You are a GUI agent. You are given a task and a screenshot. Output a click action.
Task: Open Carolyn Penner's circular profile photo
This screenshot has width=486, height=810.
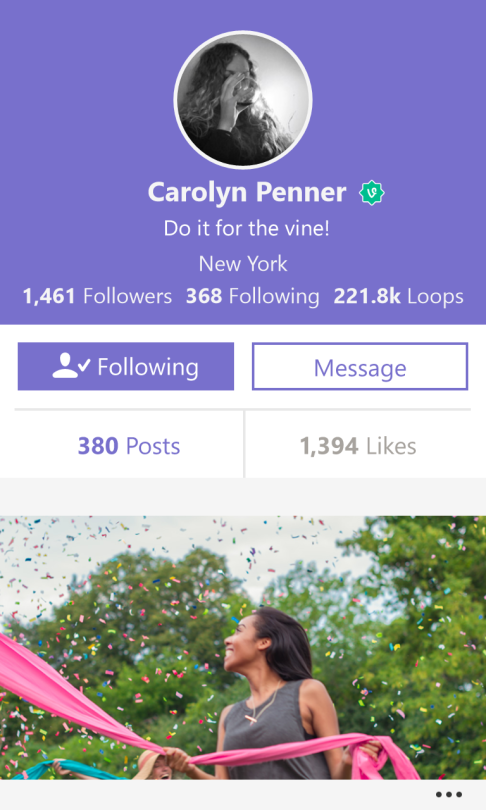coord(243,100)
